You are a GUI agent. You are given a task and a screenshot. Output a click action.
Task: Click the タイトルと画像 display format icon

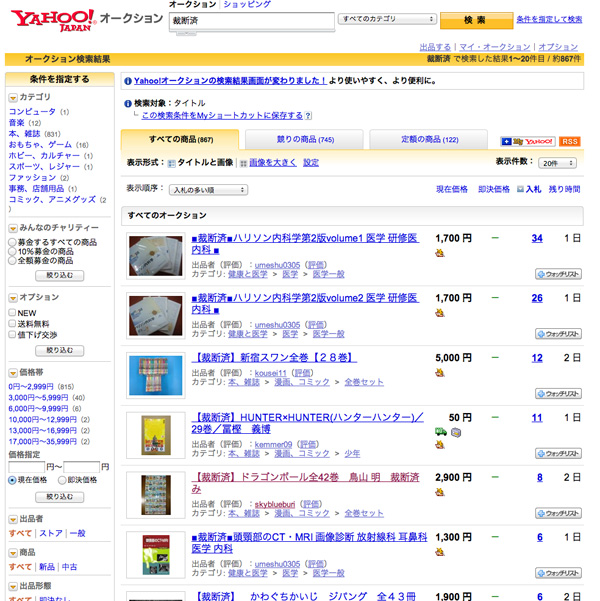point(171,164)
